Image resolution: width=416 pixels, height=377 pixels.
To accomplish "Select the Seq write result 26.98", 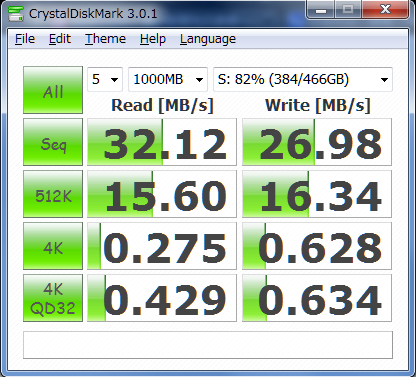I will (x=317, y=142).
